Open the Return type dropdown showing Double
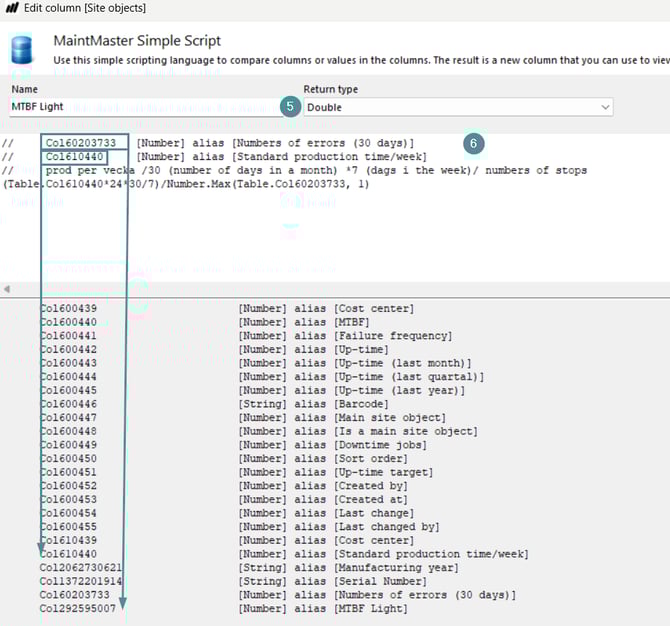 pos(458,107)
